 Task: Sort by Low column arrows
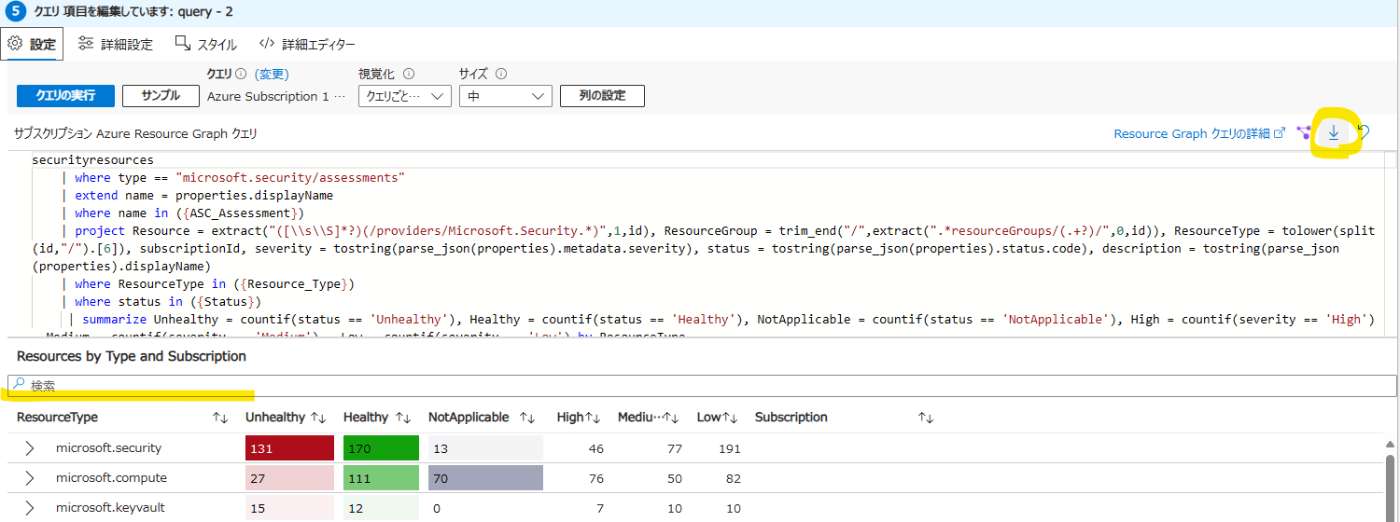click(x=731, y=417)
